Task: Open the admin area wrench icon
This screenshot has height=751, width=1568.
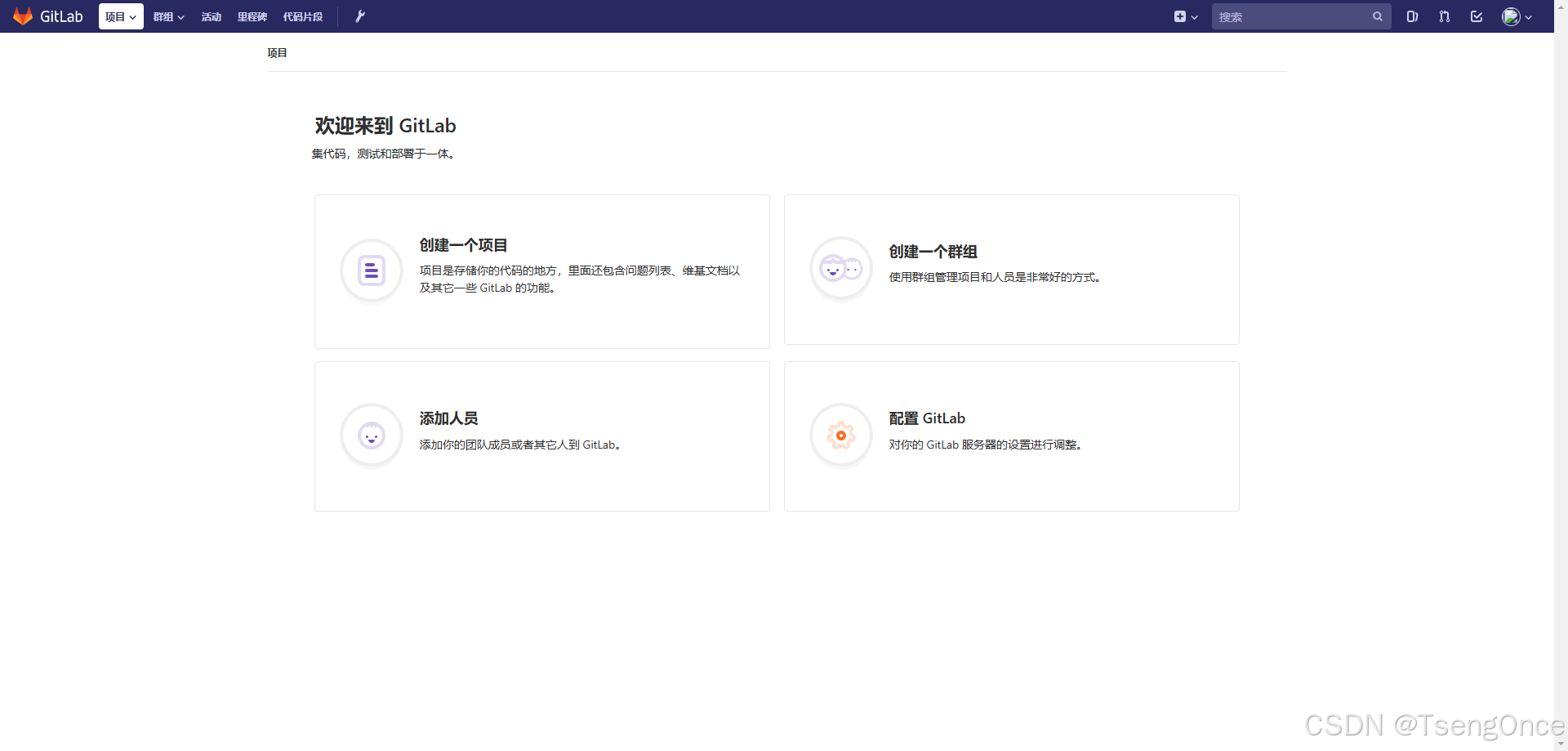Action: tap(360, 16)
